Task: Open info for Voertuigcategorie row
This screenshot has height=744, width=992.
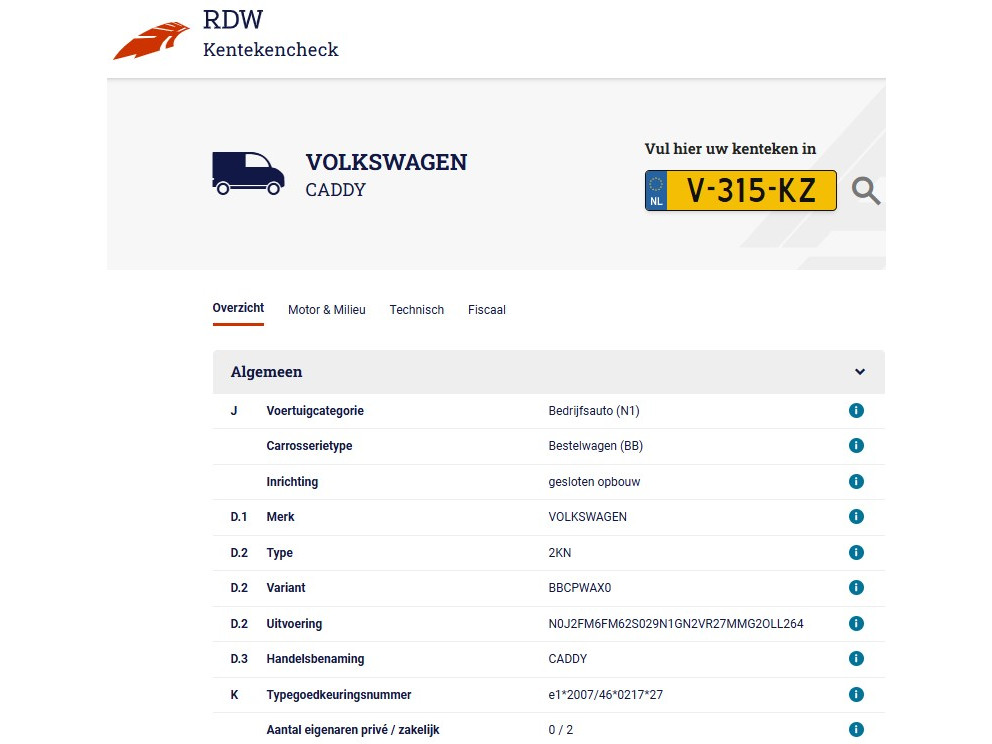Action: (856, 411)
